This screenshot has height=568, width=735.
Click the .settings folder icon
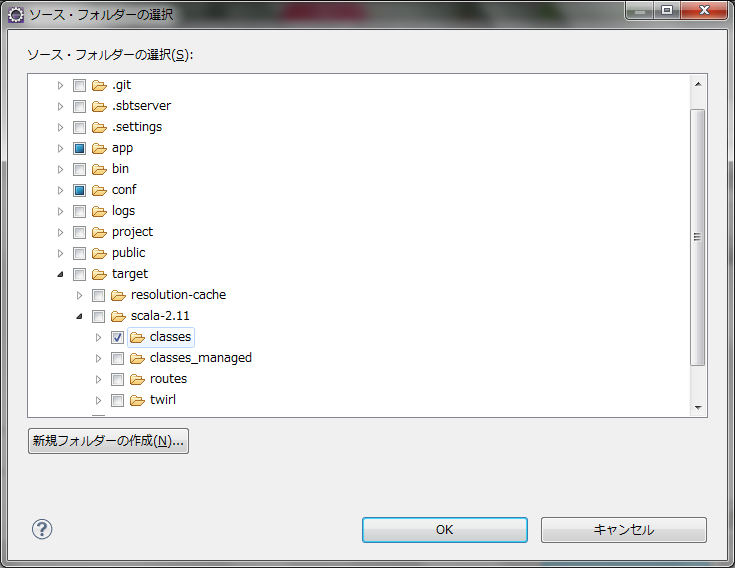[x=99, y=127]
